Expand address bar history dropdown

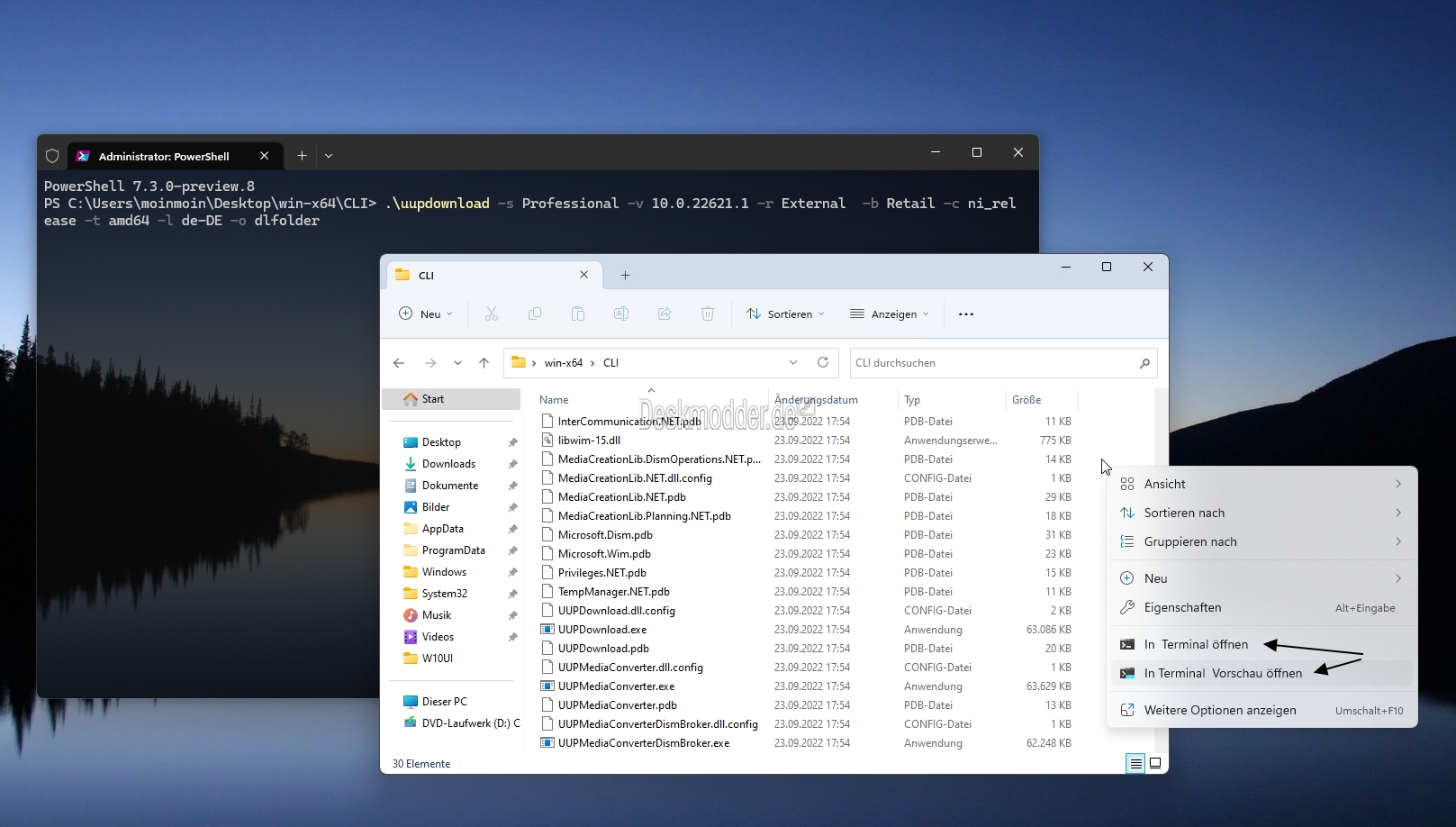click(793, 362)
